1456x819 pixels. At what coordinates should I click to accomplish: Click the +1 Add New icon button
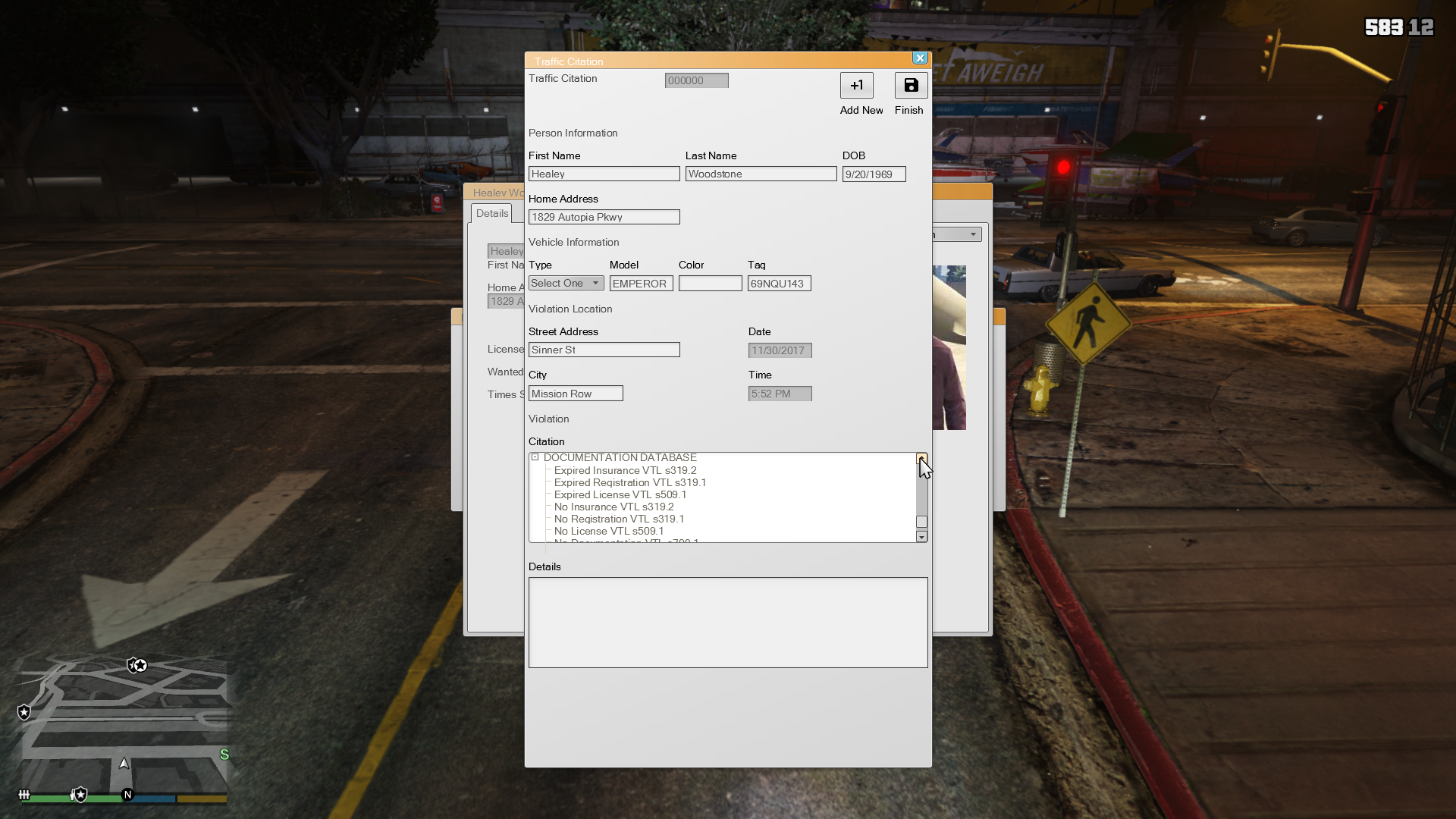(x=856, y=86)
